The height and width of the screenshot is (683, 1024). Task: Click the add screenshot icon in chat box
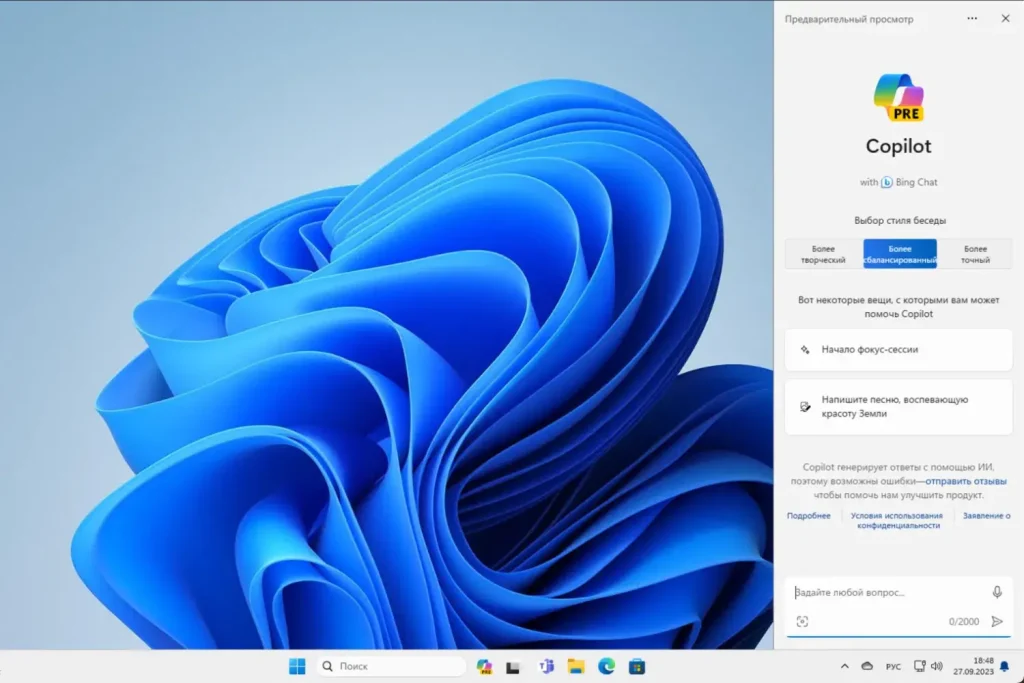802,621
